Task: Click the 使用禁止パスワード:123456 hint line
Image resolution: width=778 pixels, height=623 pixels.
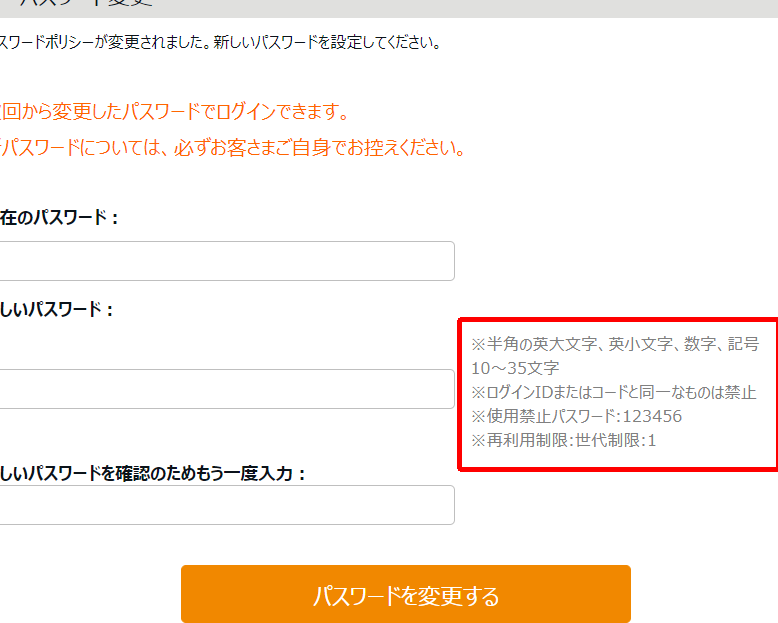Action: click(575, 416)
